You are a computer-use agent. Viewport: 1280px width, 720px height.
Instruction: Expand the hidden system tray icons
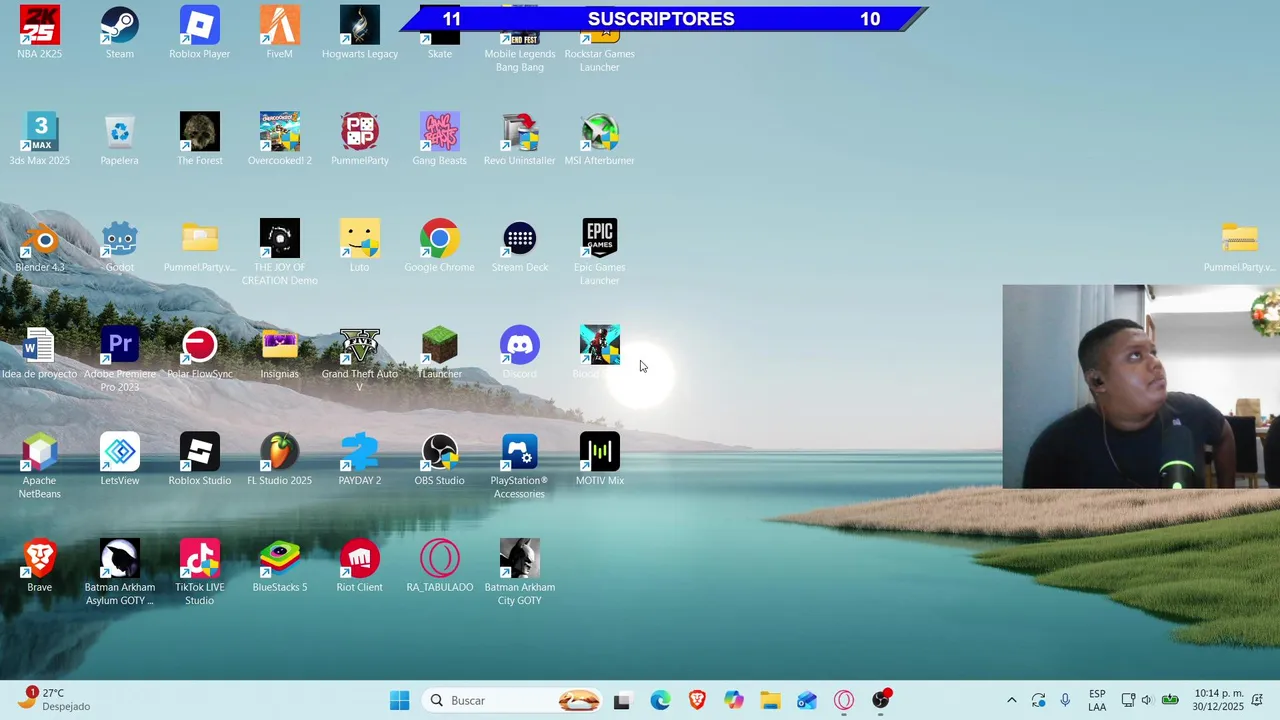pos(1011,700)
